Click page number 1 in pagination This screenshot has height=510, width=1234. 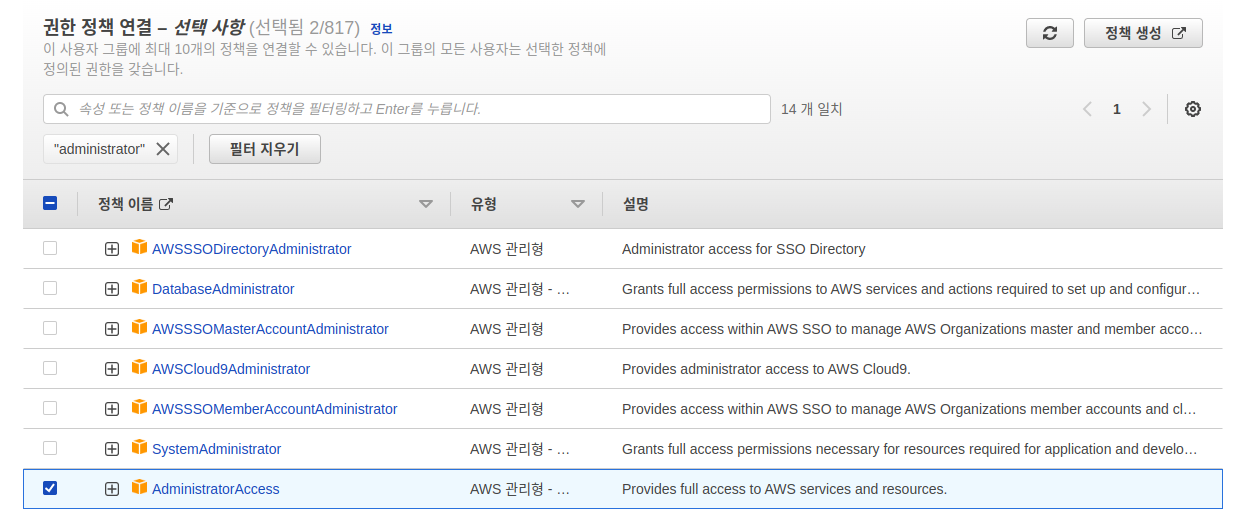(x=1117, y=109)
